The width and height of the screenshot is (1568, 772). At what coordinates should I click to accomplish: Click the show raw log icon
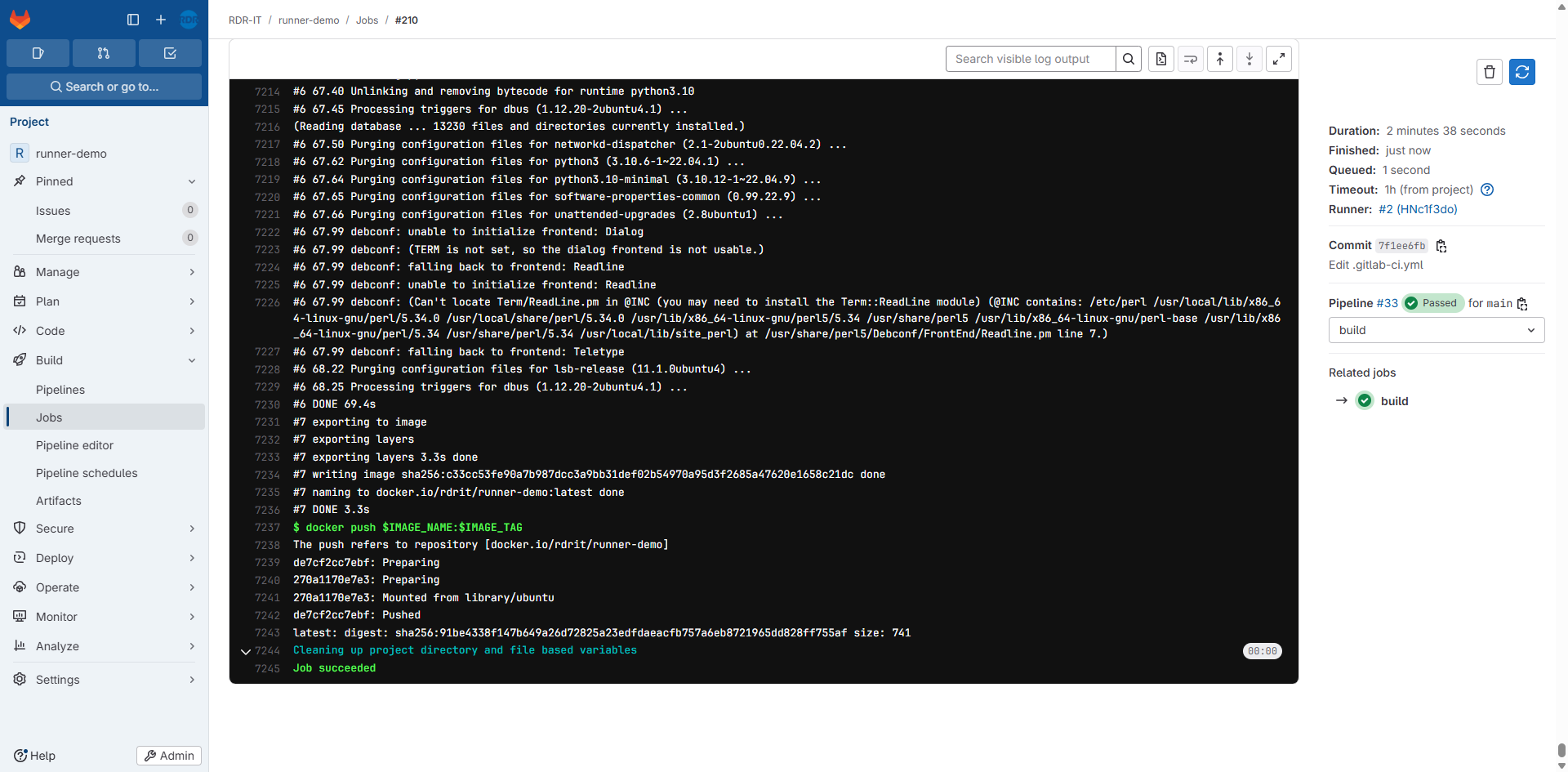[1161, 59]
